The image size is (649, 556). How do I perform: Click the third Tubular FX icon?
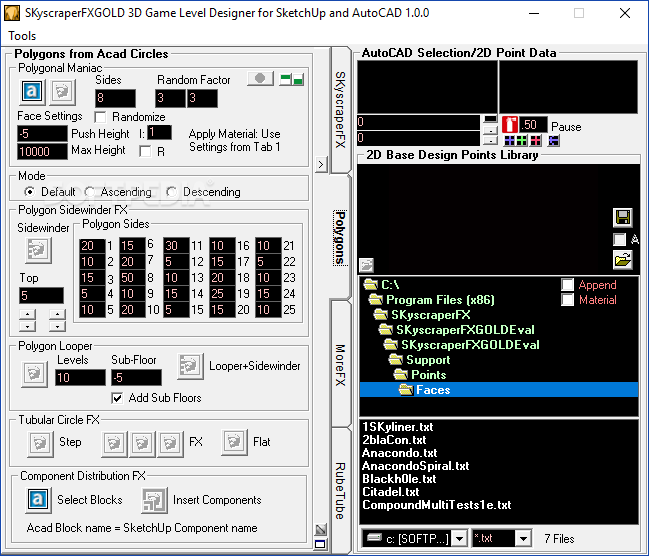pos(170,443)
